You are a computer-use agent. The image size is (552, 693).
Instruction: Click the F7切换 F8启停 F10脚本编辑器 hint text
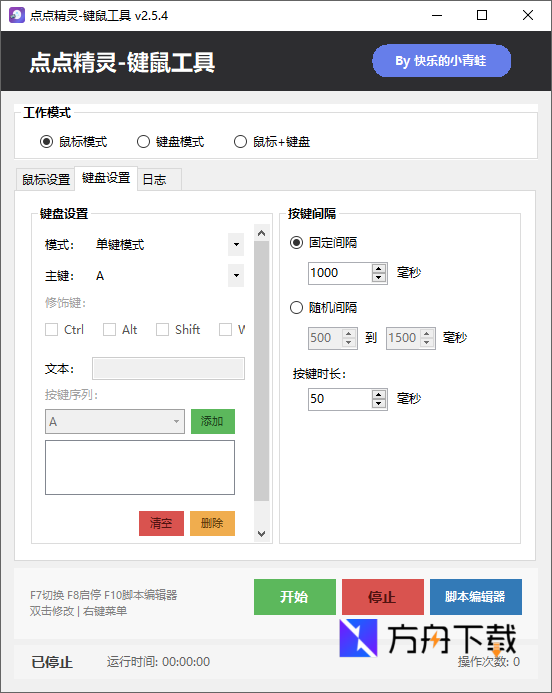pyautogui.click(x=103, y=595)
